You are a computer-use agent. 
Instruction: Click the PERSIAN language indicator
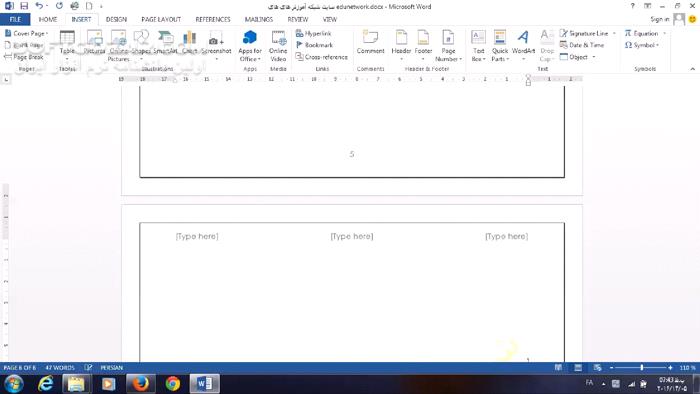tap(112, 368)
